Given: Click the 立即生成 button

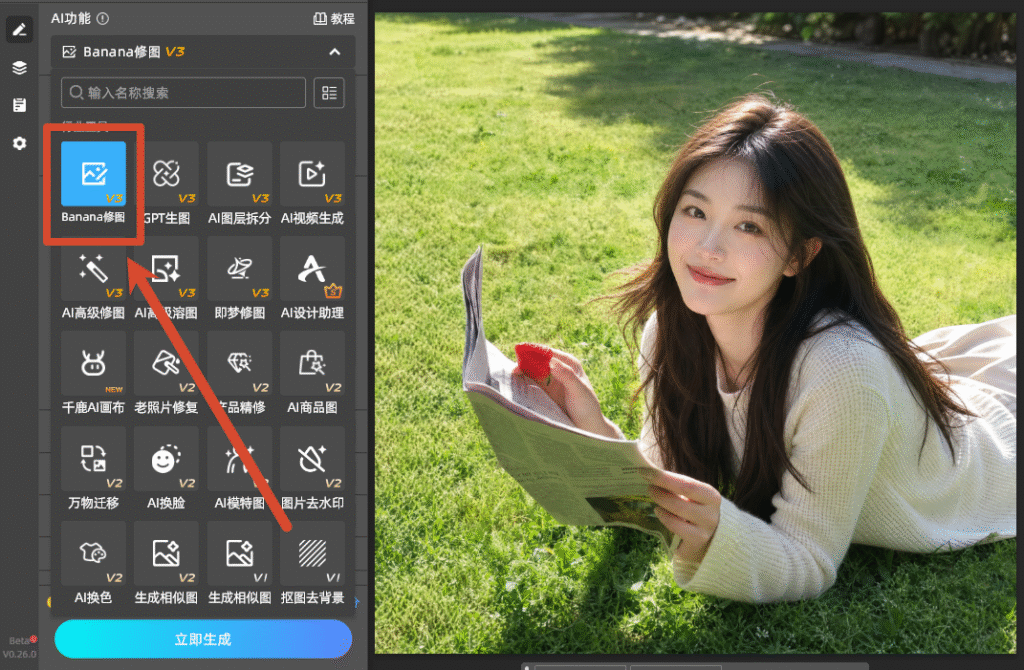Looking at the screenshot, I should pyautogui.click(x=203, y=639).
